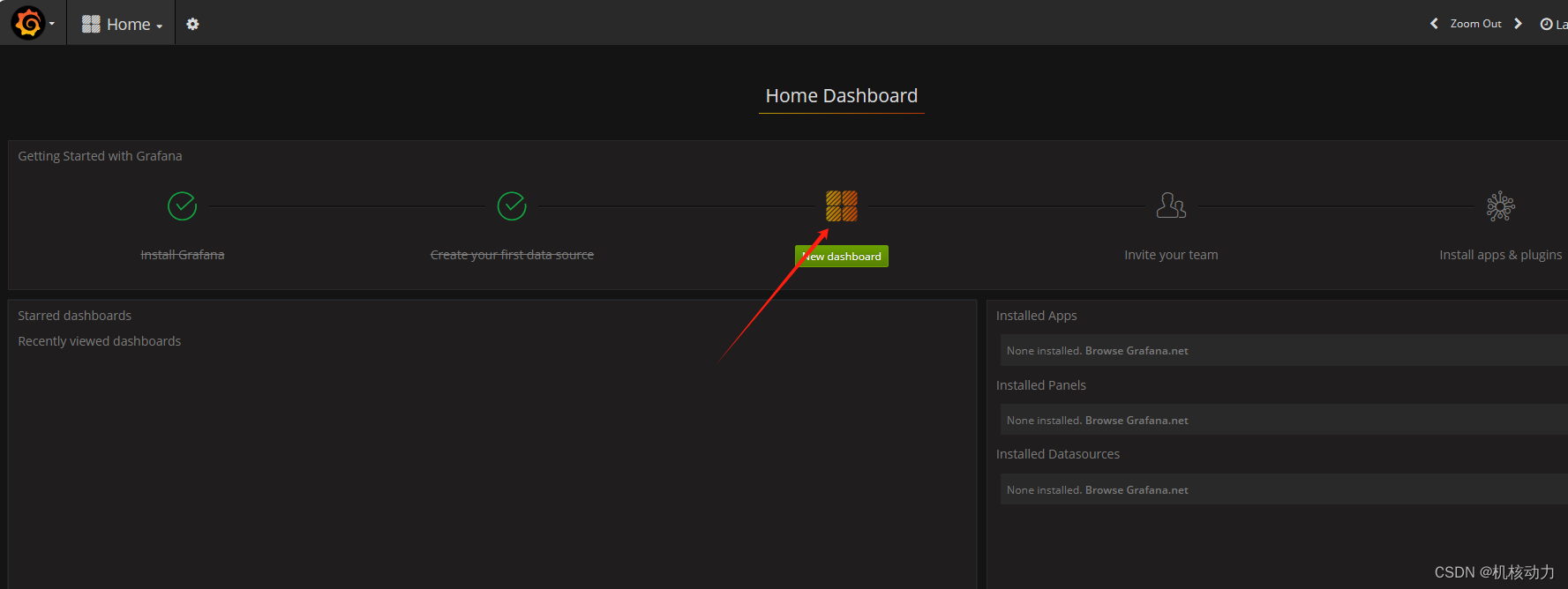Click Create your first data source text
The image size is (1568, 589).
(512, 255)
